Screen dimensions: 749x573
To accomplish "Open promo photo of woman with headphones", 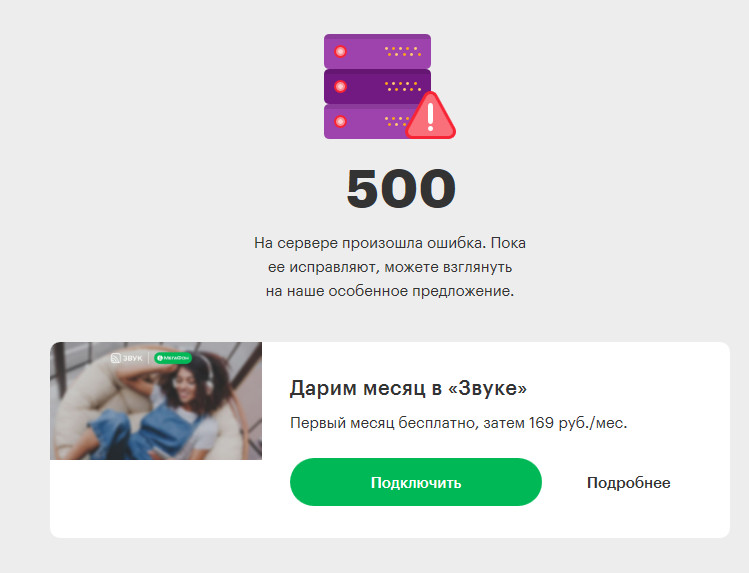I will [156, 401].
